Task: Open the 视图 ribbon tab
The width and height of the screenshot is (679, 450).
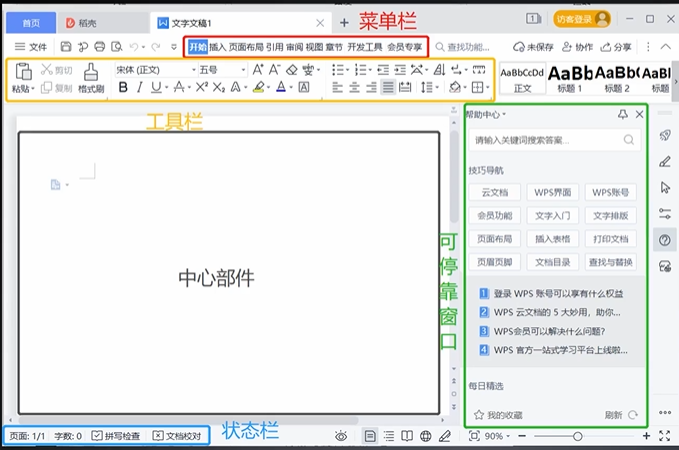Action: 314,47
